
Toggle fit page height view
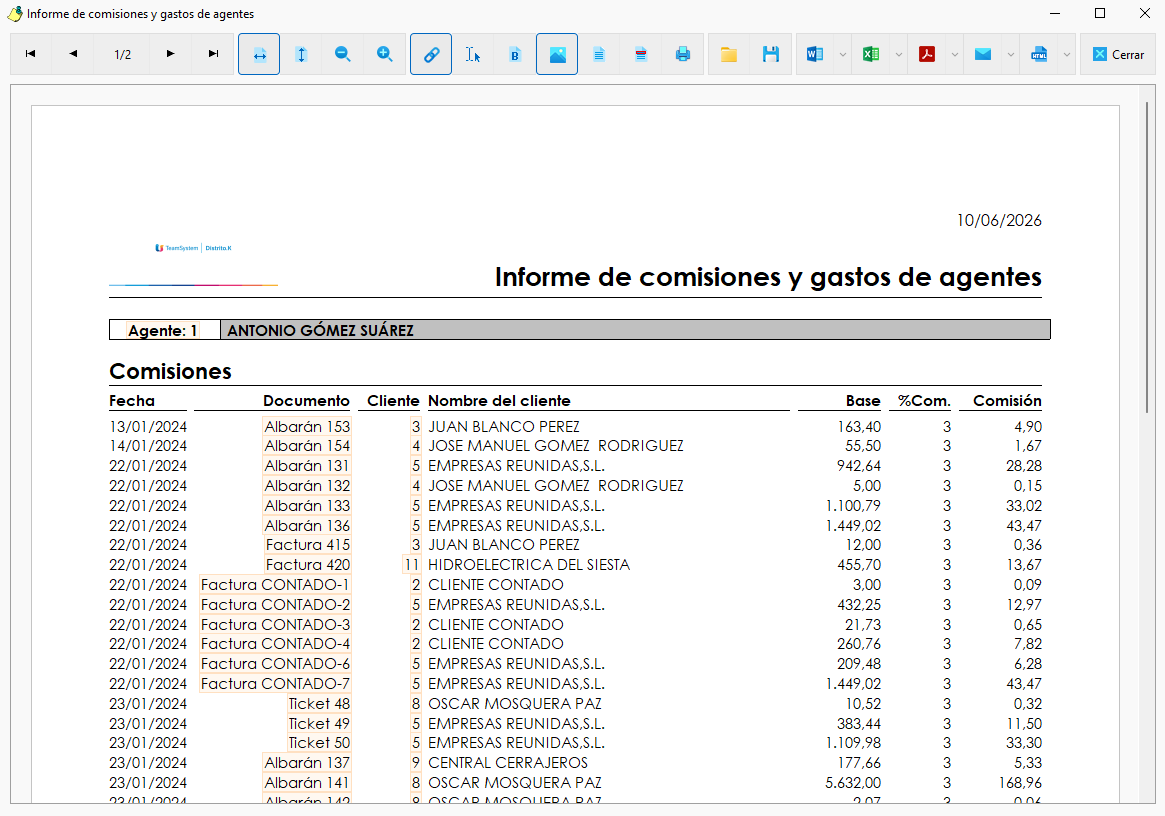pyautogui.click(x=301, y=54)
